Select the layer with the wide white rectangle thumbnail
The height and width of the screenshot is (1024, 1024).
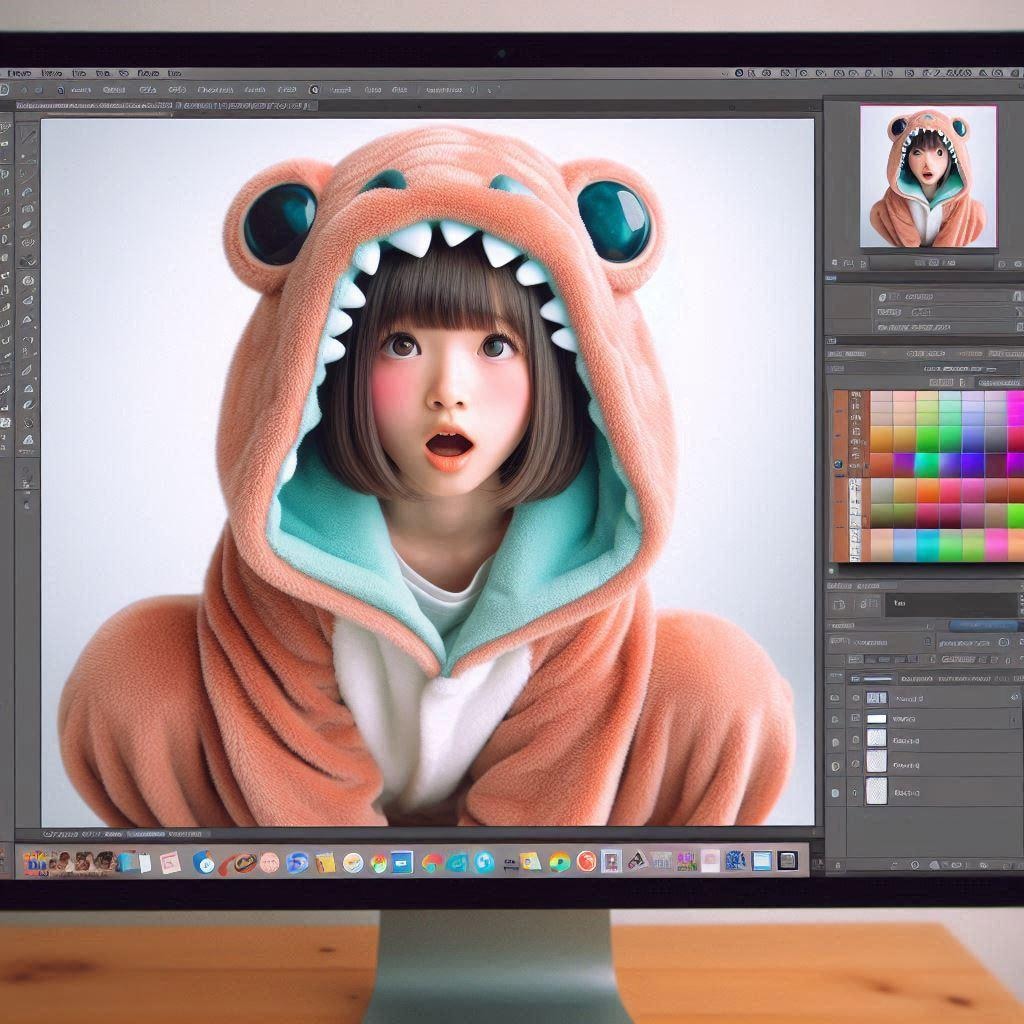876,719
